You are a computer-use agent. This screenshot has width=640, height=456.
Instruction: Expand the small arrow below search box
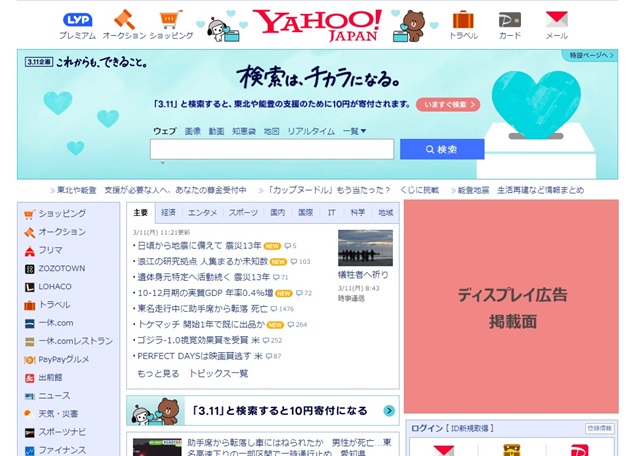point(162,163)
